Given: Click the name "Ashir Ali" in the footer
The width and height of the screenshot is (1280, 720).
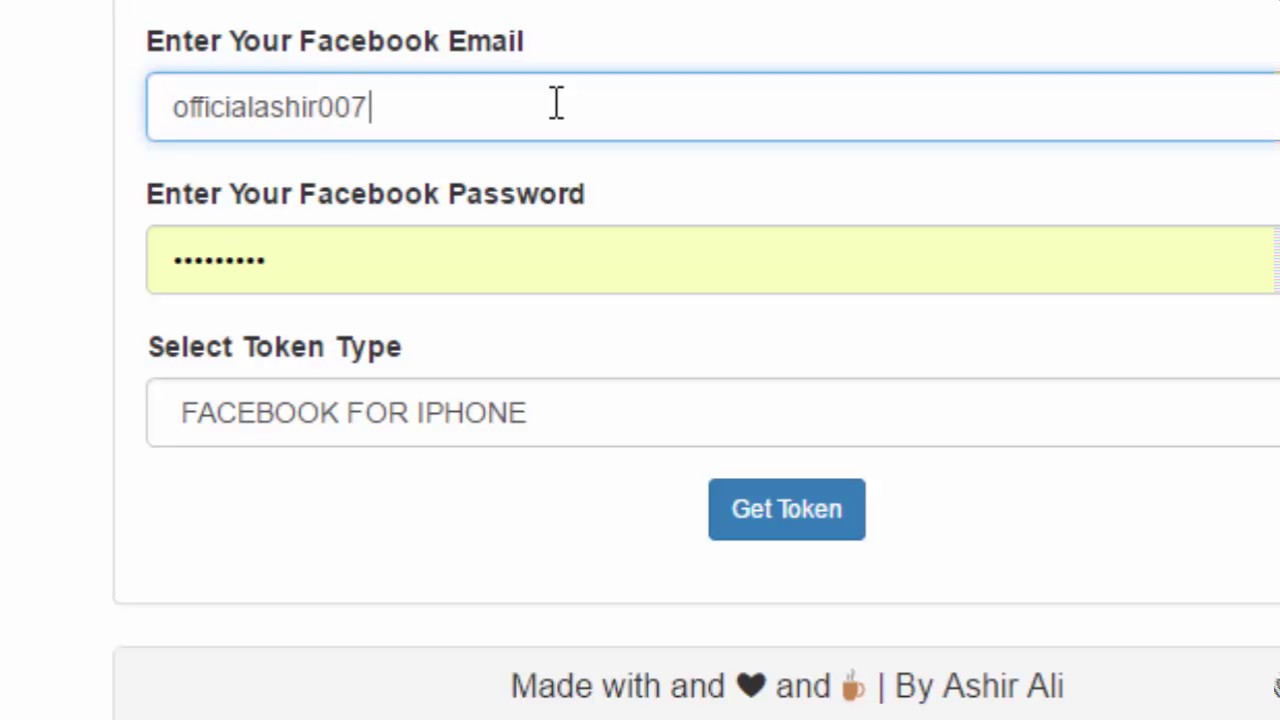Looking at the screenshot, I should pos(1003,686).
